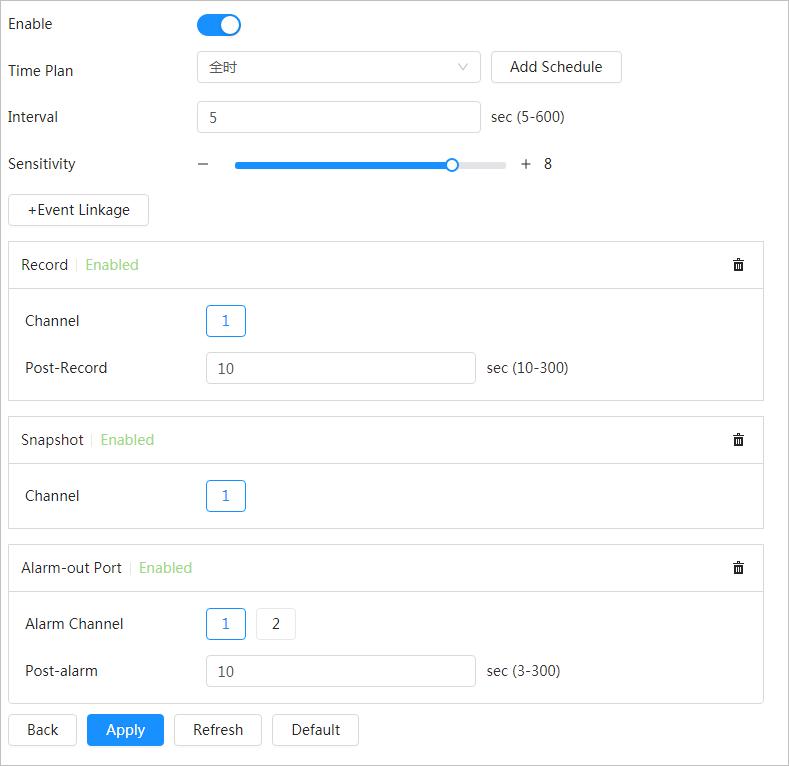
Task: Toggle Record channel 1
Action: 226,321
